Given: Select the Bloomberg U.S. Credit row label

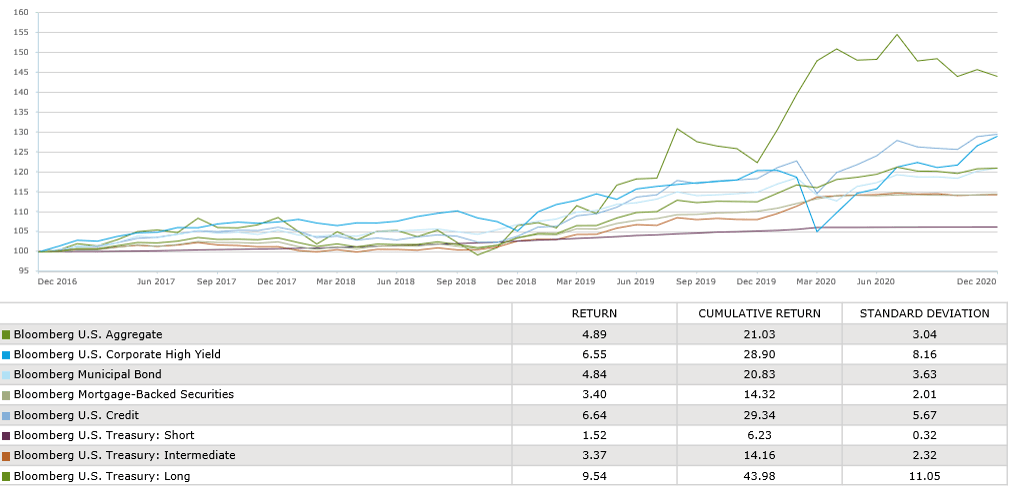Looking at the screenshot, I should tap(76, 415).
